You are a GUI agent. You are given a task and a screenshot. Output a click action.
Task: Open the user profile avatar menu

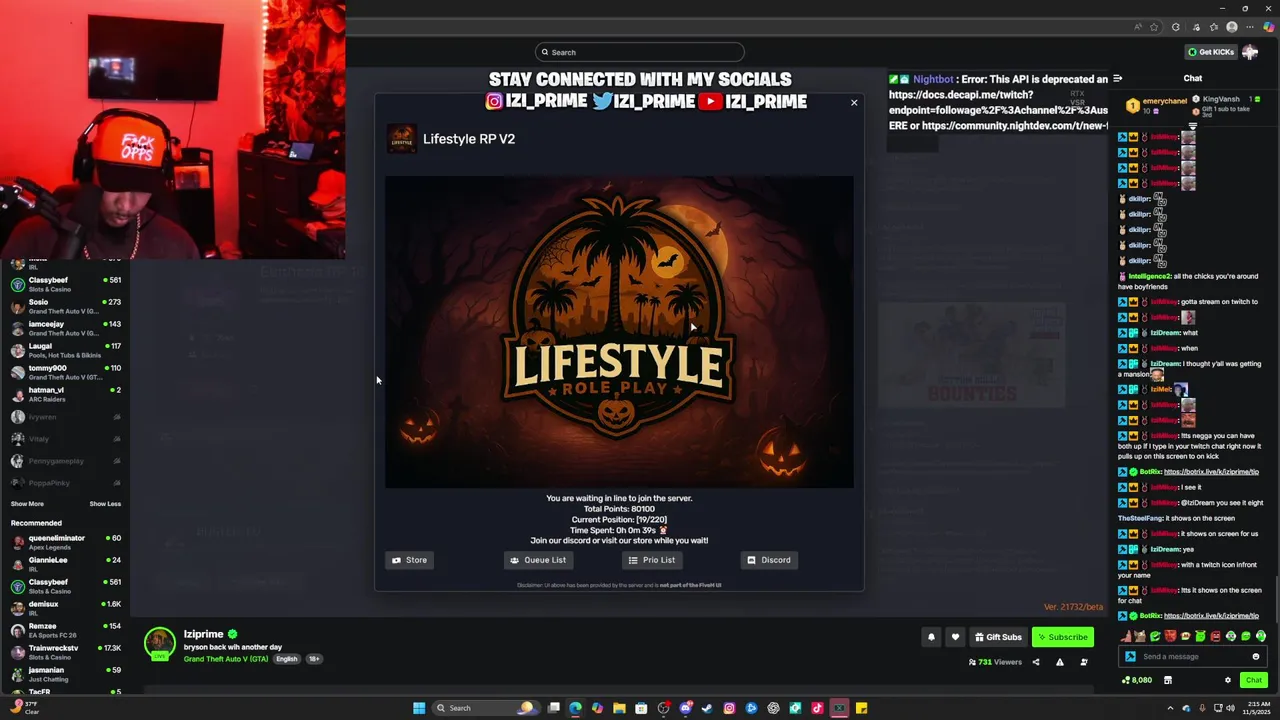(x=1250, y=52)
